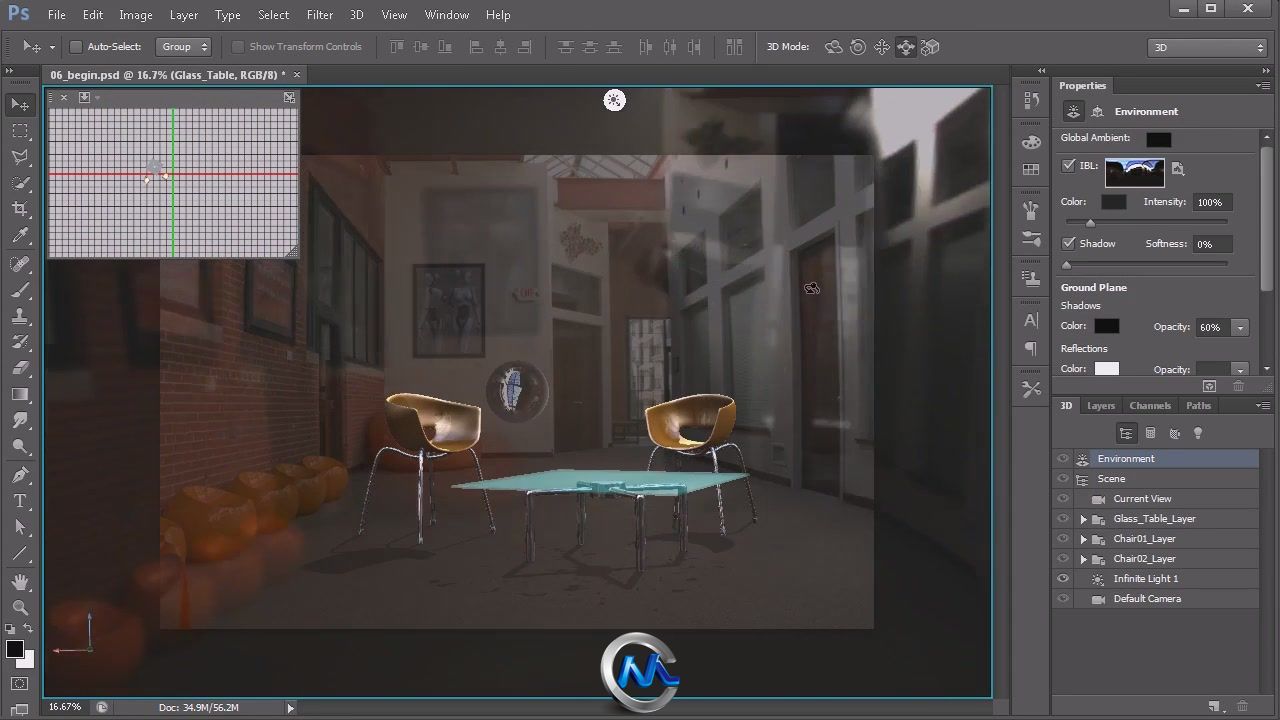Image resolution: width=1280 pixels, height=720 pixels.
Task: Open the History panel icon
Action: [x=1031, y=100]
